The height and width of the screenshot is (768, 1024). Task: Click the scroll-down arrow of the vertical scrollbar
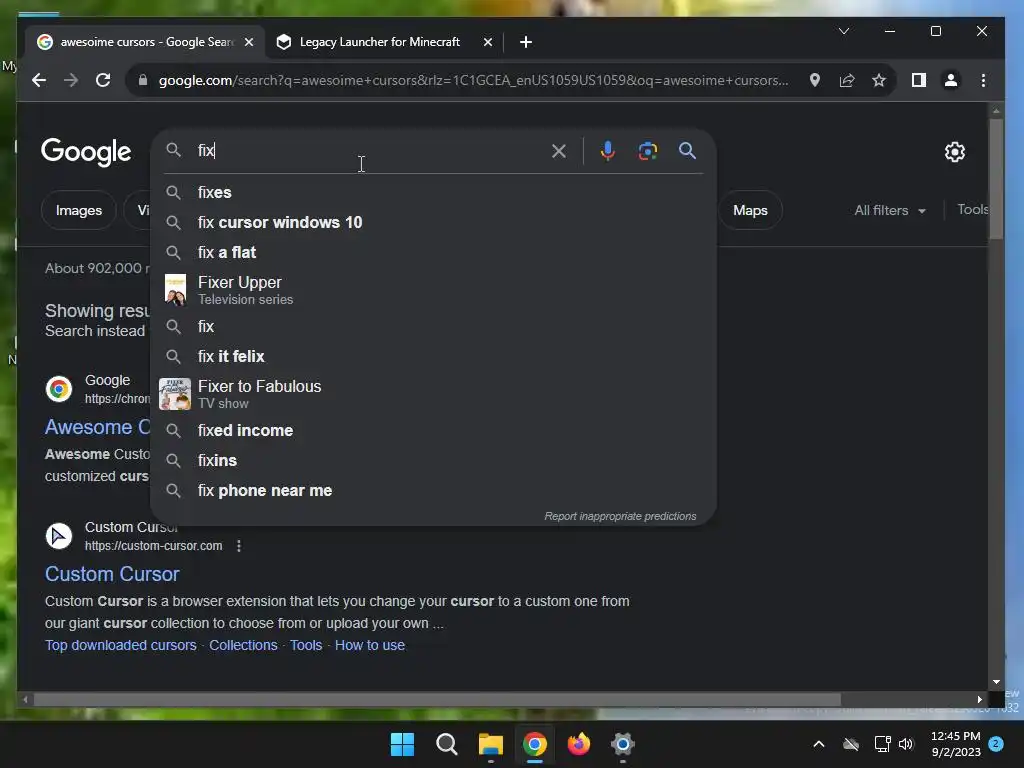[996, 682]
